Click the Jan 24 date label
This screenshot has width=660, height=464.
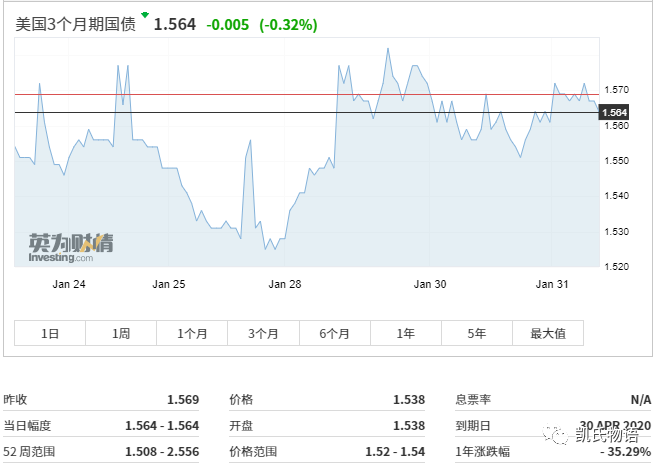(69, 284)
